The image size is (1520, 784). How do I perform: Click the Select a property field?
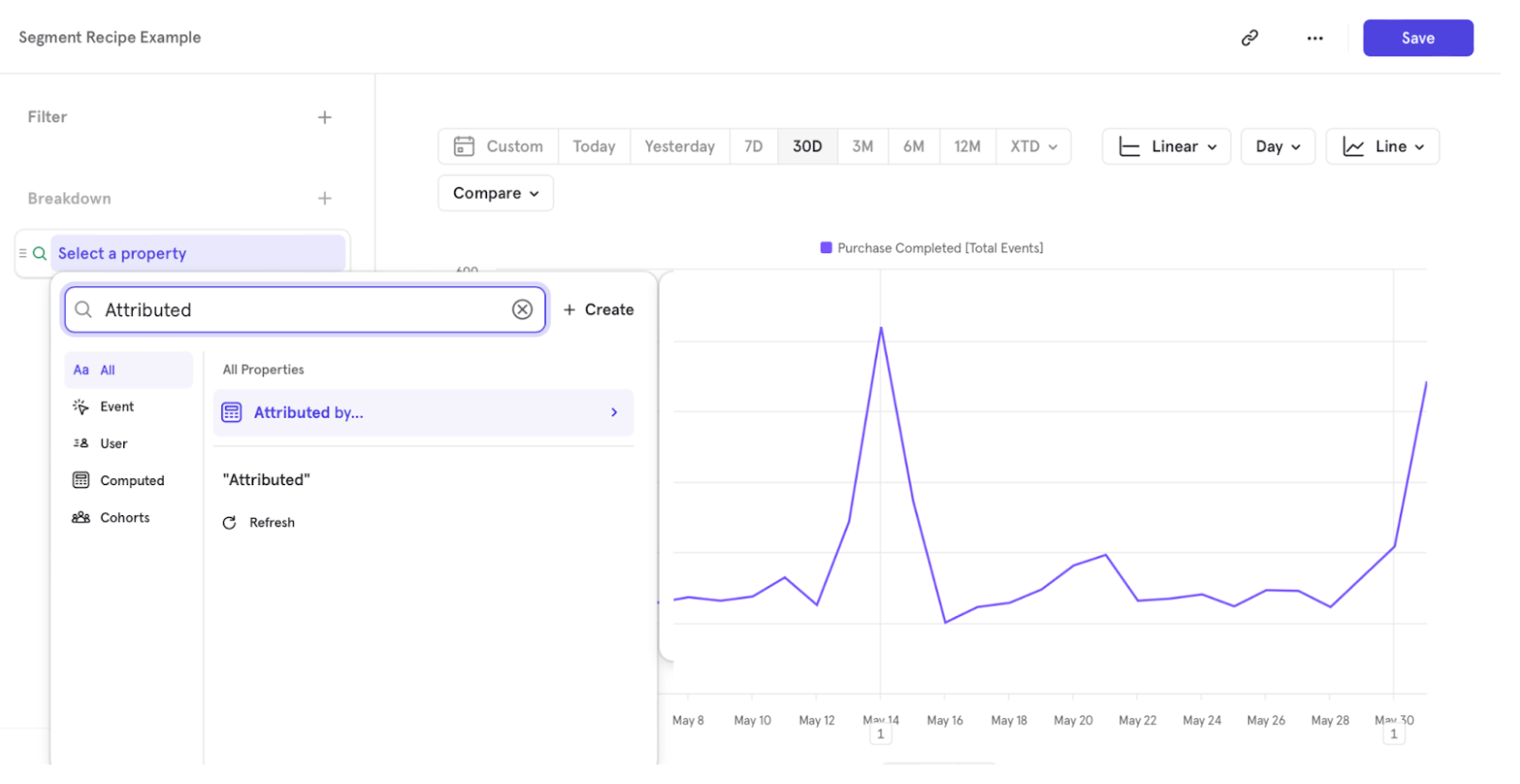[x=198, y=253]
